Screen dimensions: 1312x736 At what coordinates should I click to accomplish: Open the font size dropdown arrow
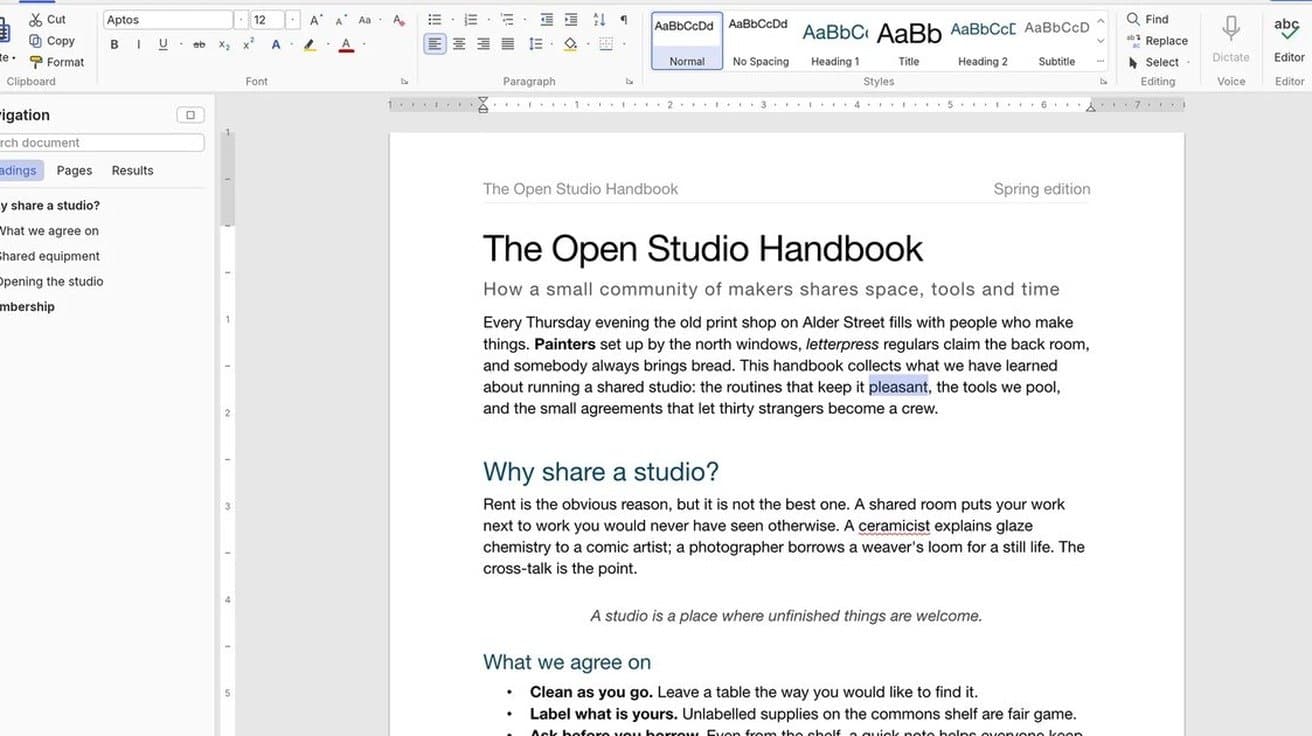coord(293,20)
